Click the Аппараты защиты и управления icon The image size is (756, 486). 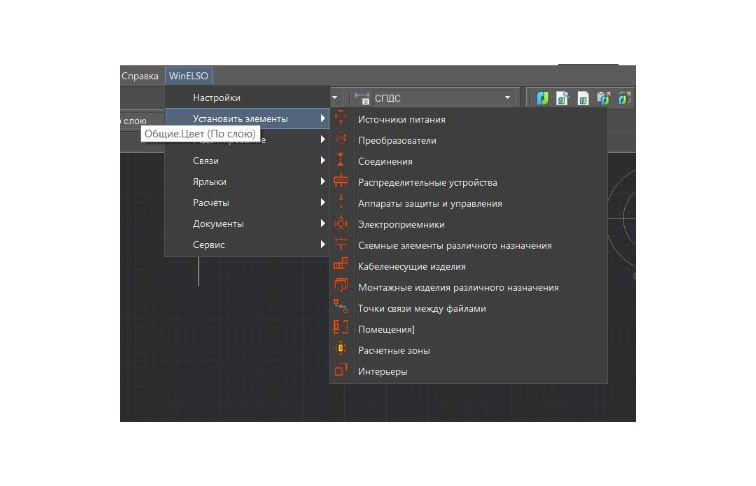341,202
